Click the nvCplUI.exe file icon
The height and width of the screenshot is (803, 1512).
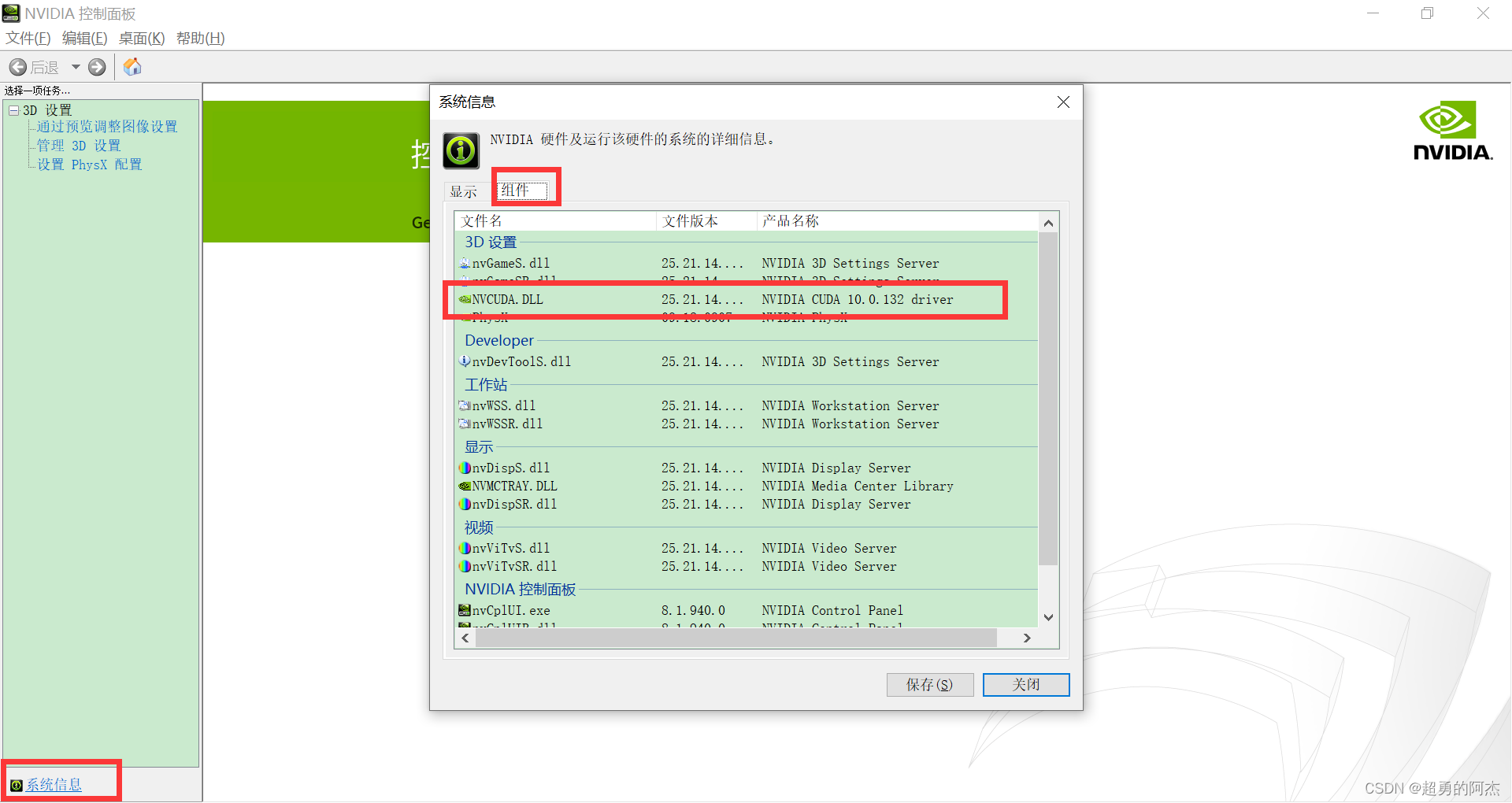pos(465,611)
